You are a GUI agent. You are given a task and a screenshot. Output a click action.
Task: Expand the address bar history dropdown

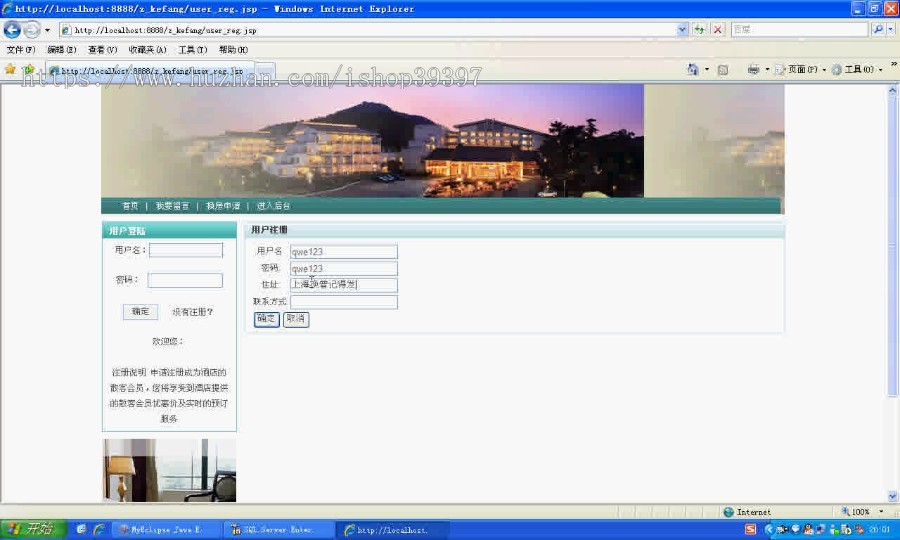682,29
